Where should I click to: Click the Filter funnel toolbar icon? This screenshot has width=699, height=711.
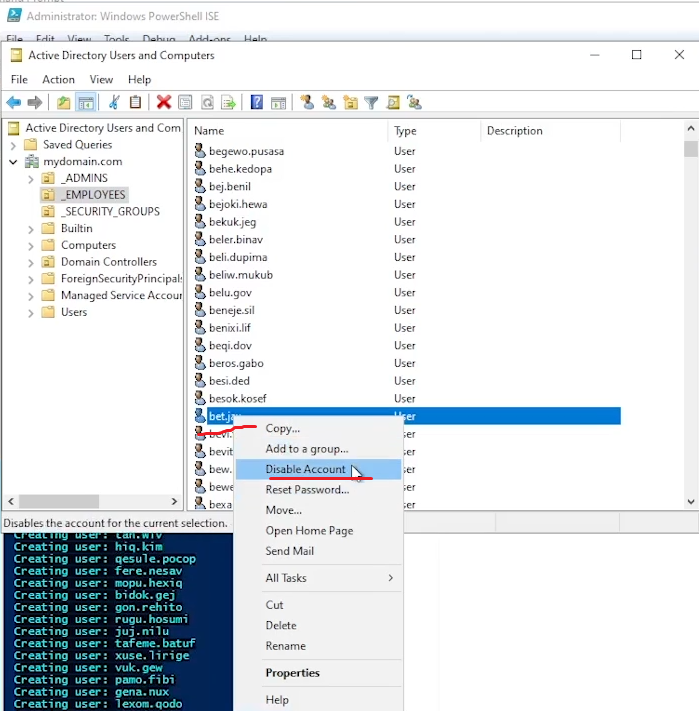pos(371,102)
